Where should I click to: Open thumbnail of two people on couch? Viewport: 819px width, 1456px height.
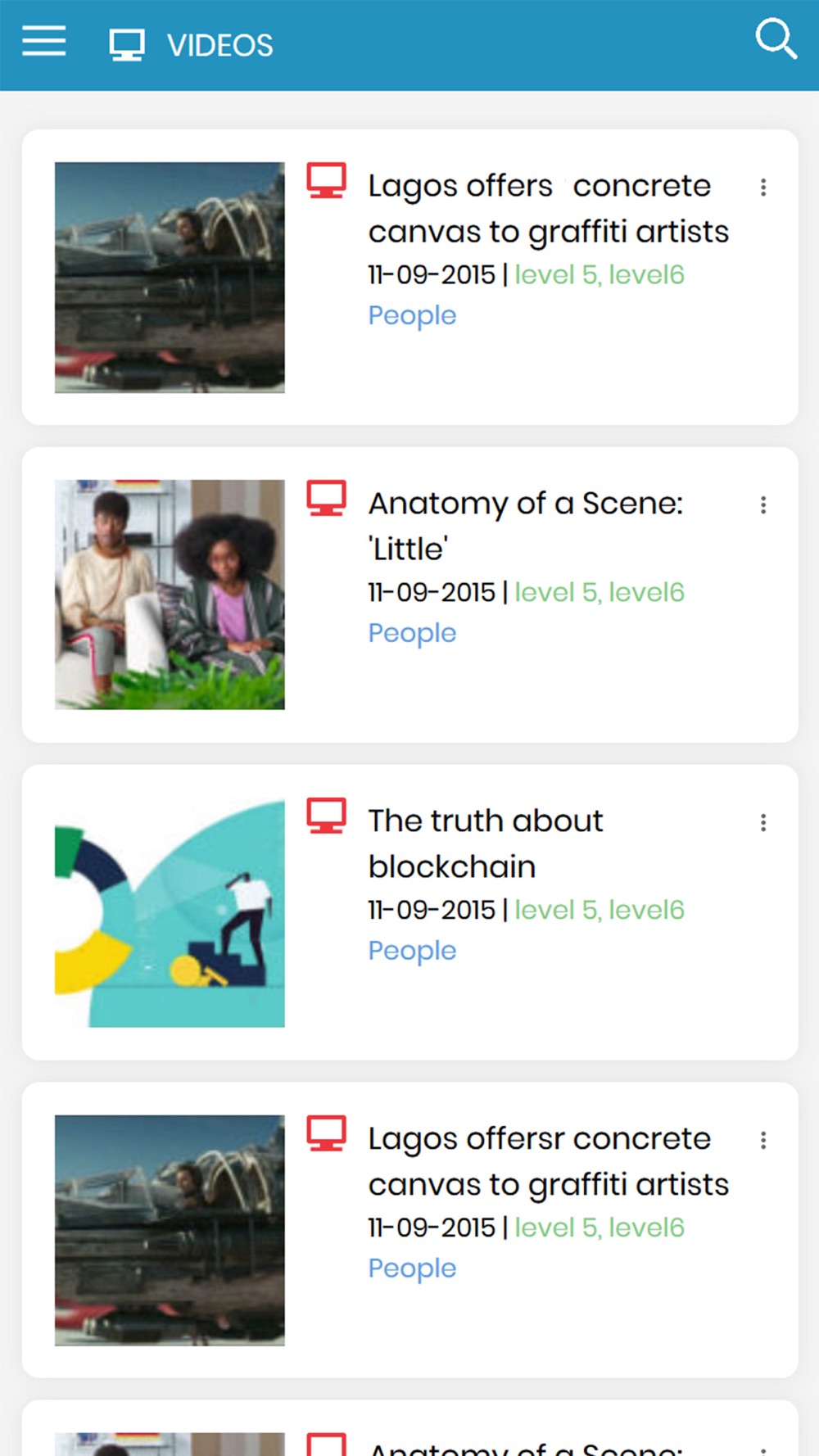[x=170, y=595]
